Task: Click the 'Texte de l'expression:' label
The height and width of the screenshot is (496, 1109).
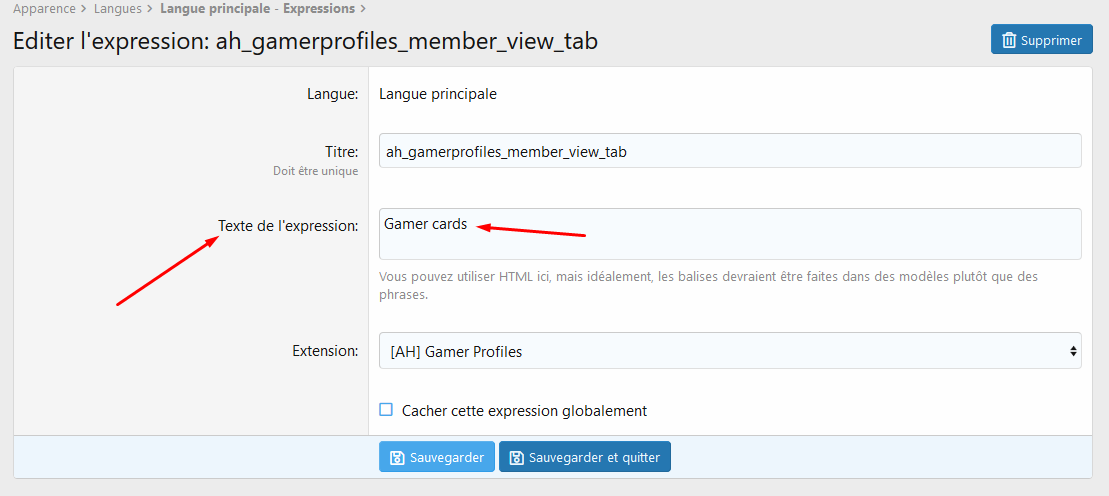Action: [288, 226]
